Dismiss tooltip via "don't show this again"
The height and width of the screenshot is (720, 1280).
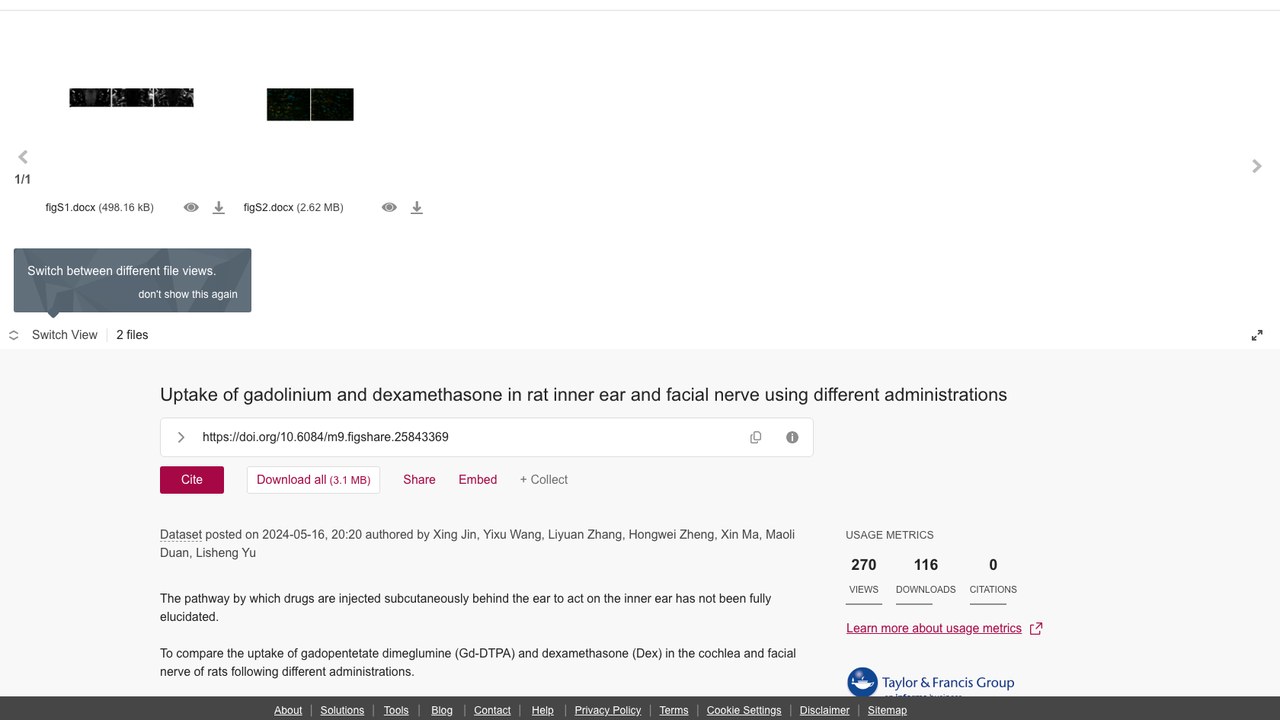[x=188, y=294]
